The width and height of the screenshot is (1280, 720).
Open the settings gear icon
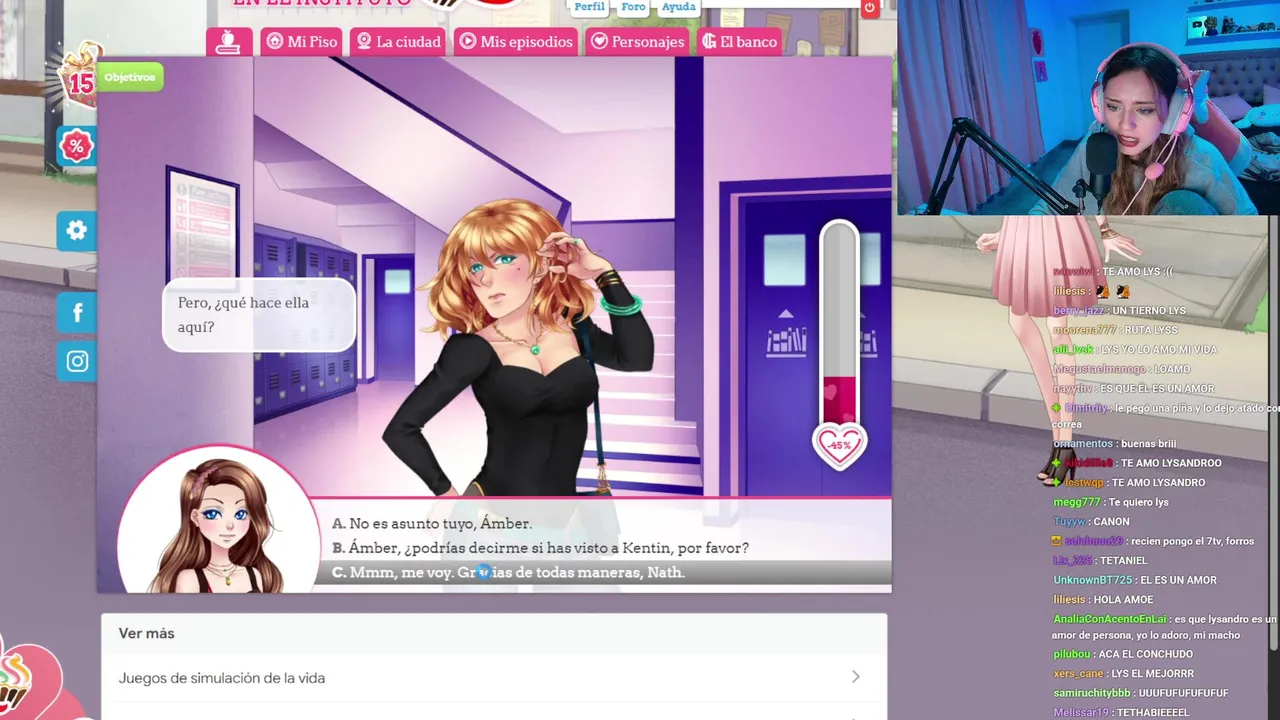[76, 231]
